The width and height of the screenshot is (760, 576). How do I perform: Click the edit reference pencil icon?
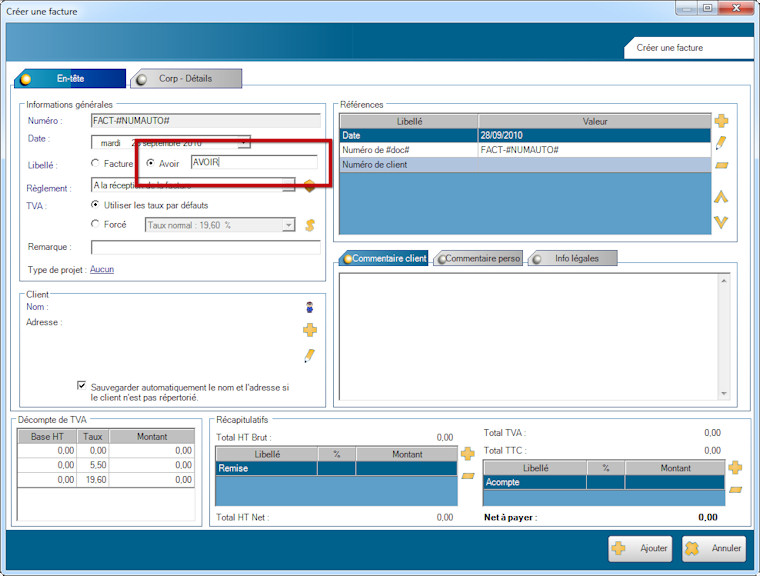coord(721,143)
